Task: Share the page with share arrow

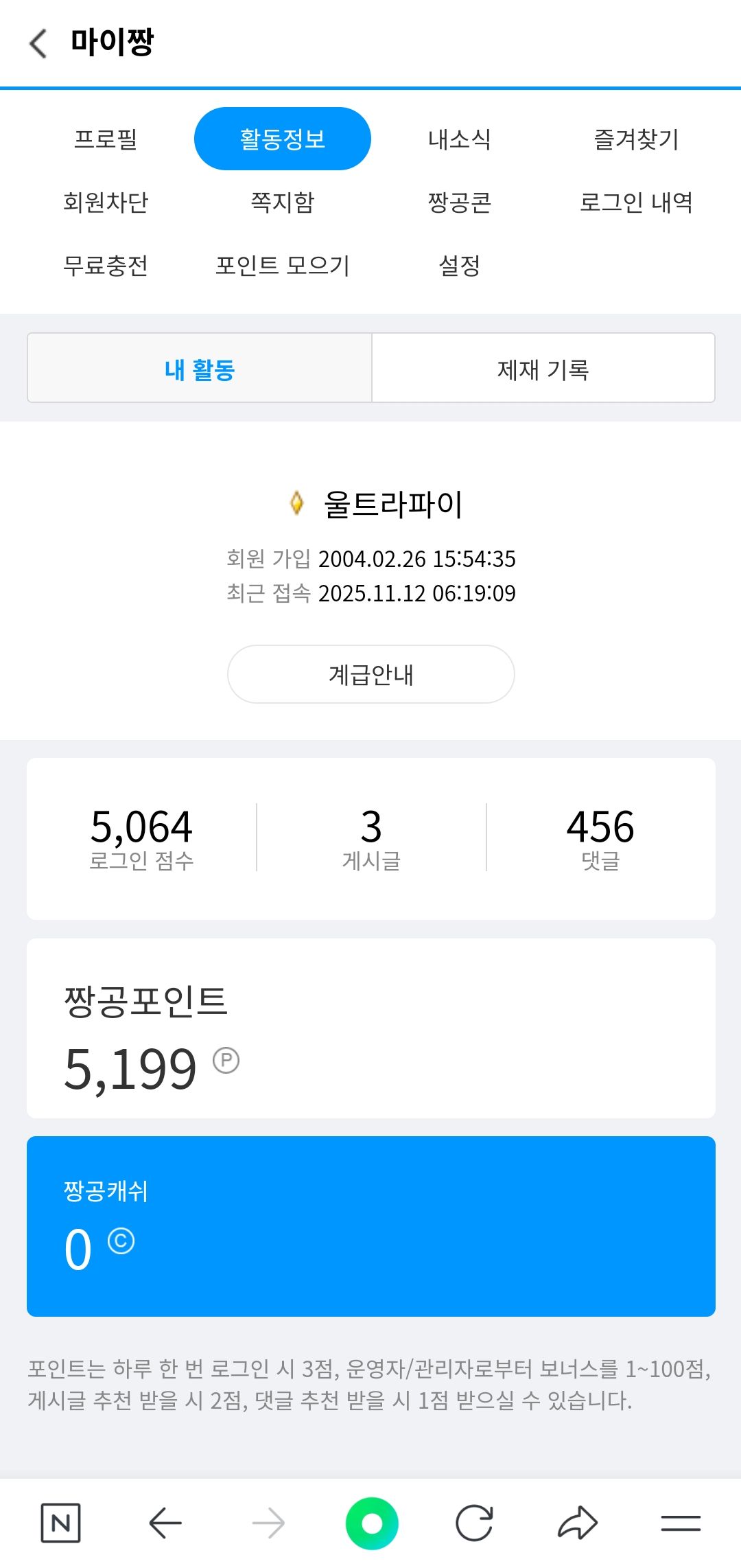Action: pos(577,1523)
